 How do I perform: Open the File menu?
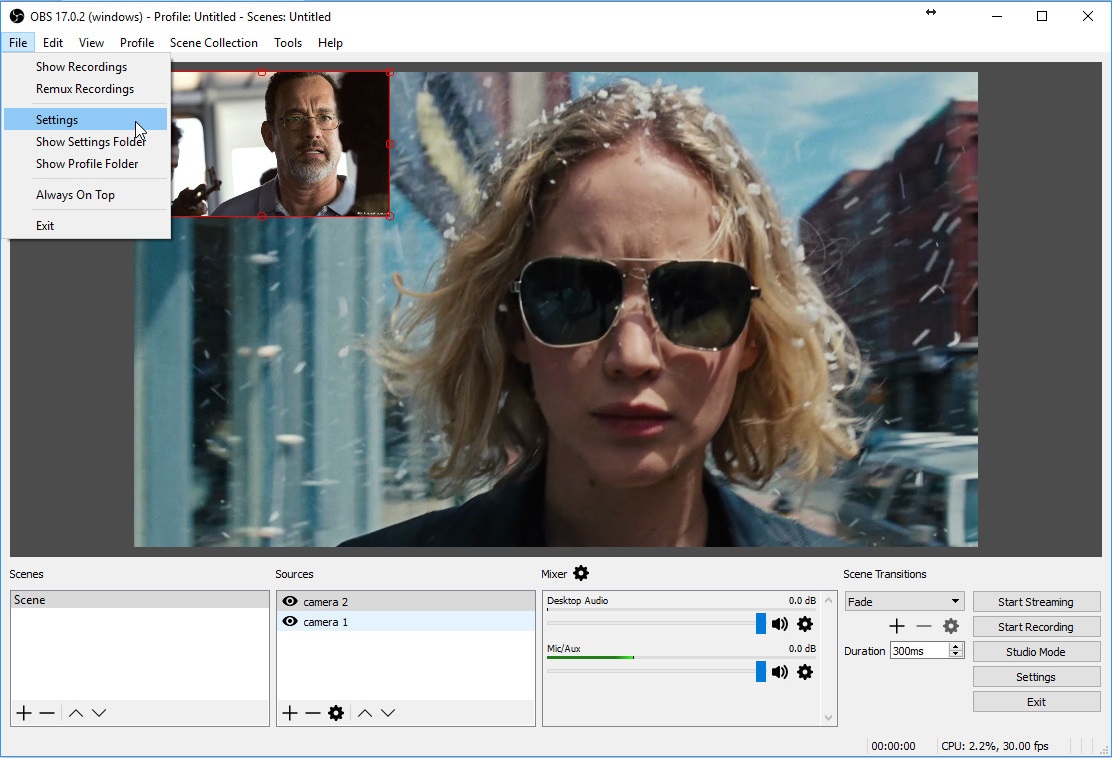18,43
